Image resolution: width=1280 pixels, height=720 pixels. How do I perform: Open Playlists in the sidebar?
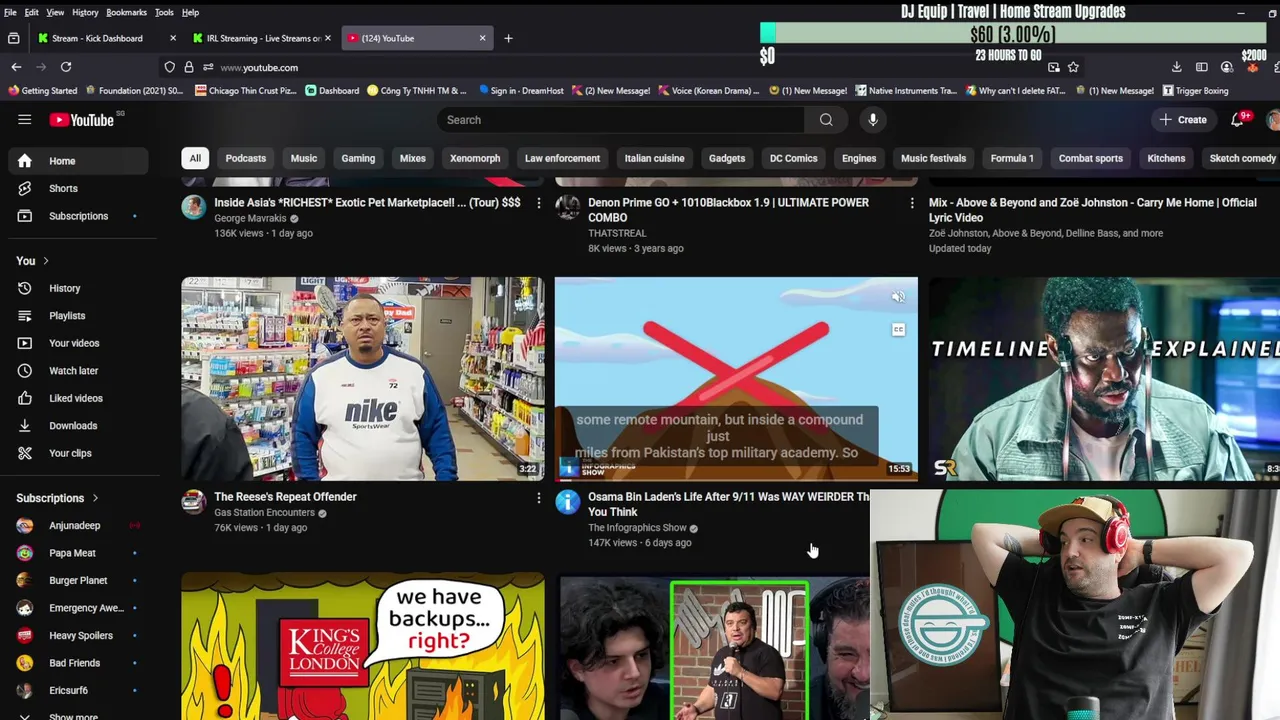pos(79,316)
